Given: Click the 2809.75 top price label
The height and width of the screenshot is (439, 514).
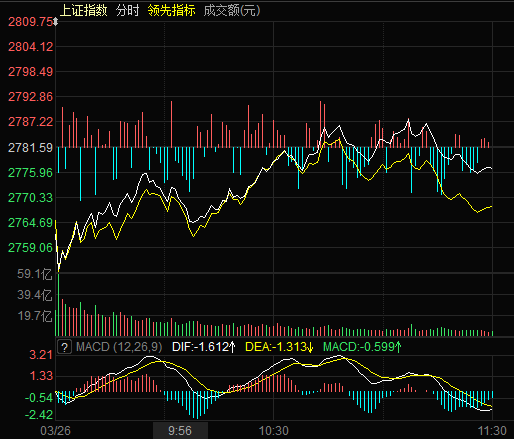Looking at the screenshot, I should (30, 22).
